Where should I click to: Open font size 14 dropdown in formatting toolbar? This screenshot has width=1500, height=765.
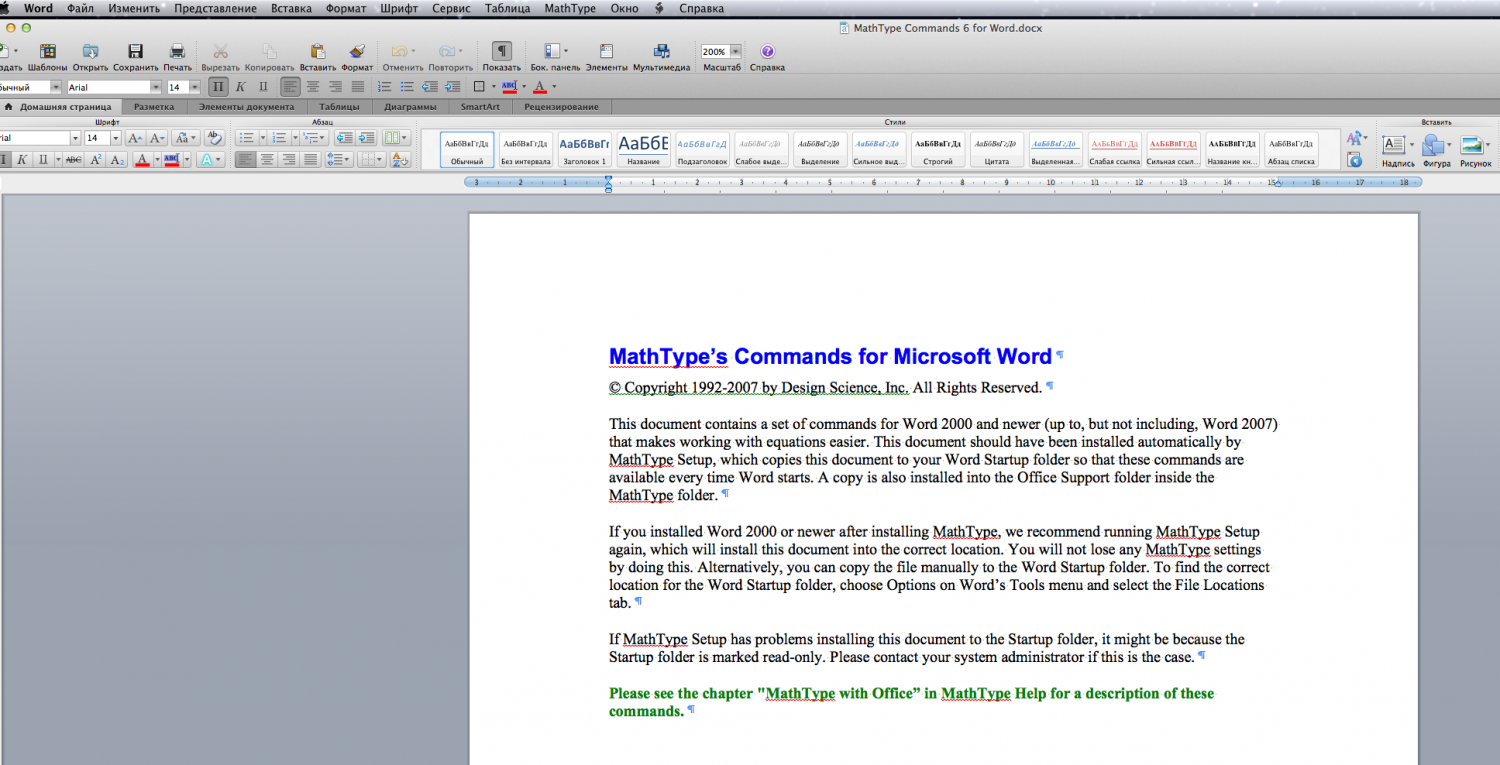[195, 87]
